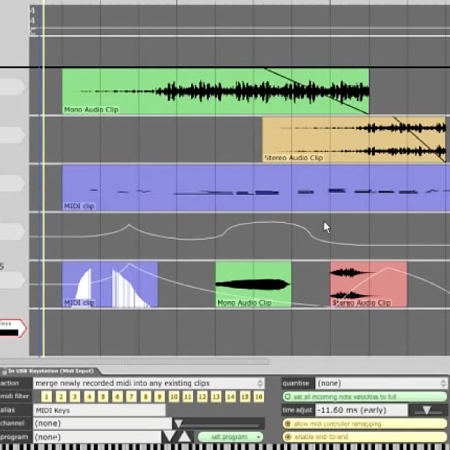Select the green Mono Audio Clip on the top track
Viewport: 450px width, 450px height.
(215, 91)
